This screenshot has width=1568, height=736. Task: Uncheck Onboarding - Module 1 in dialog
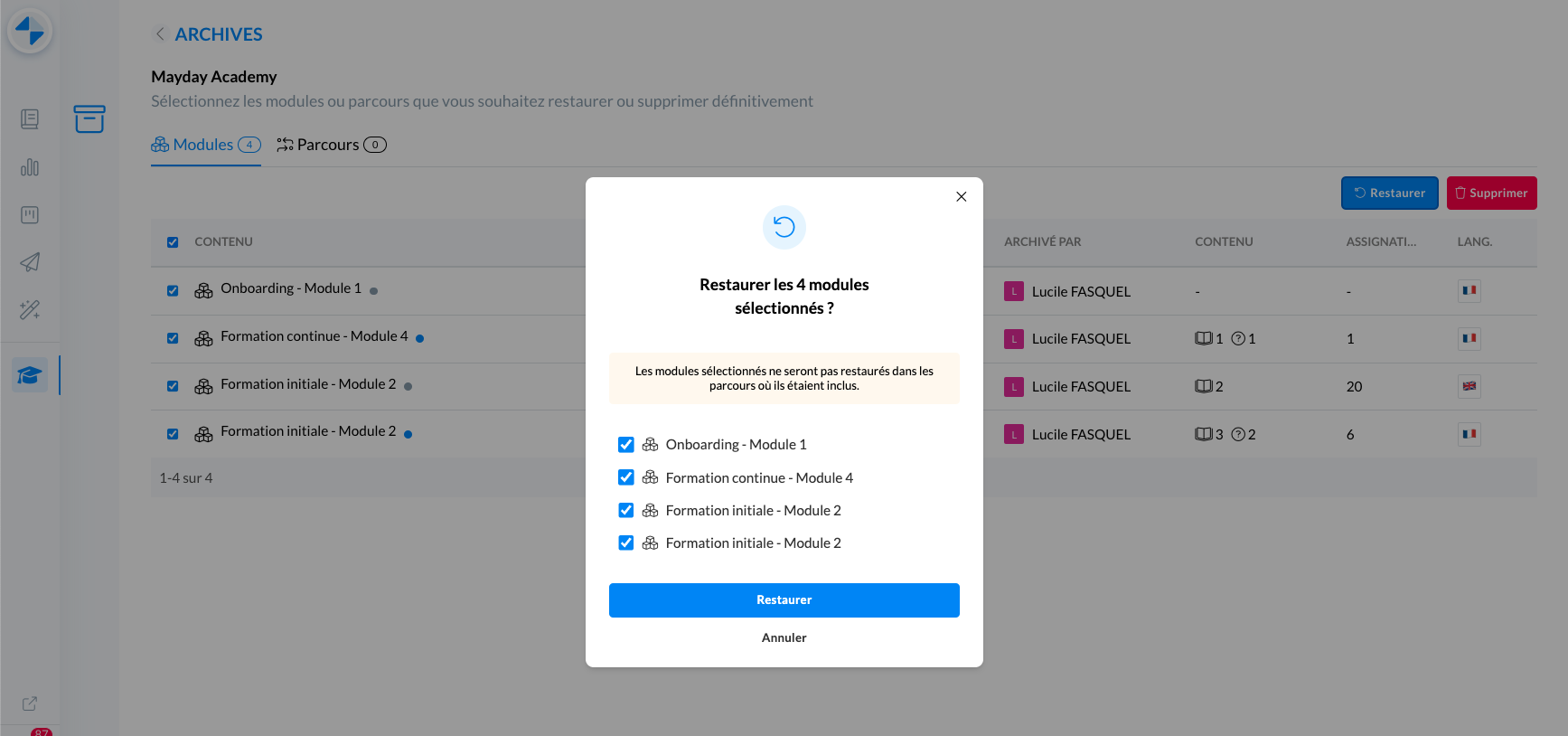(625, 445)
